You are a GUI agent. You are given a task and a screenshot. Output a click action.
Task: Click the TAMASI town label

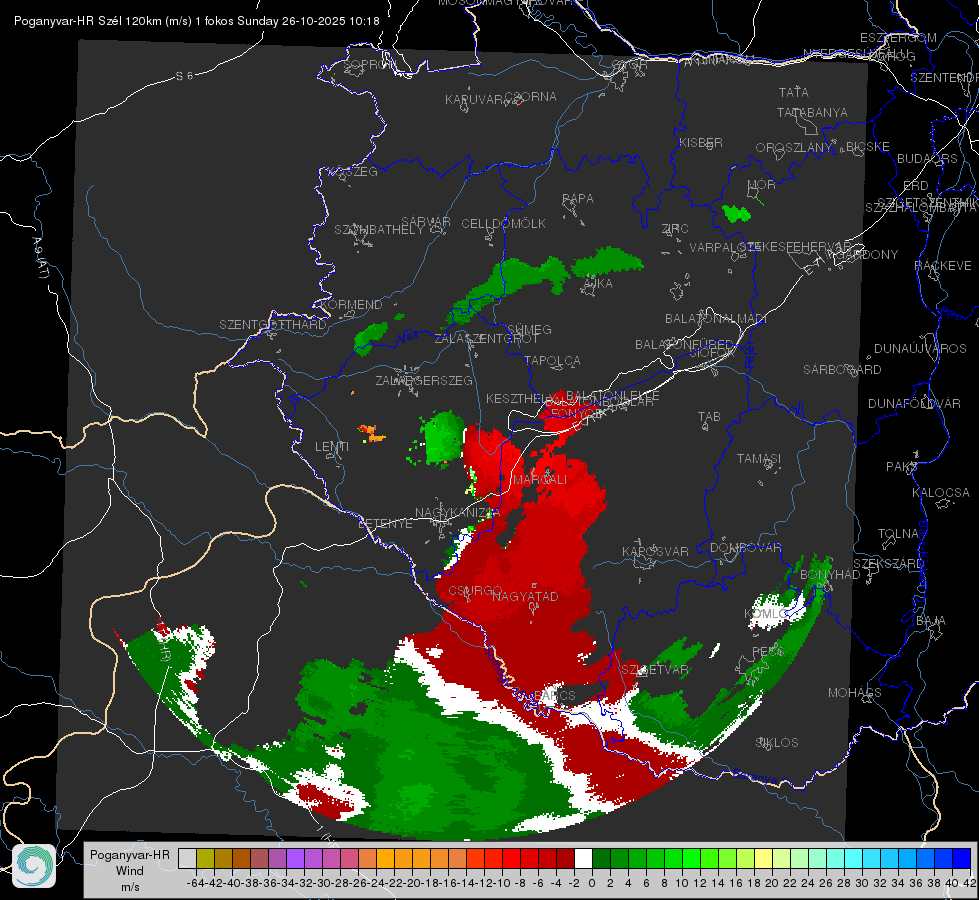point(759,458)
